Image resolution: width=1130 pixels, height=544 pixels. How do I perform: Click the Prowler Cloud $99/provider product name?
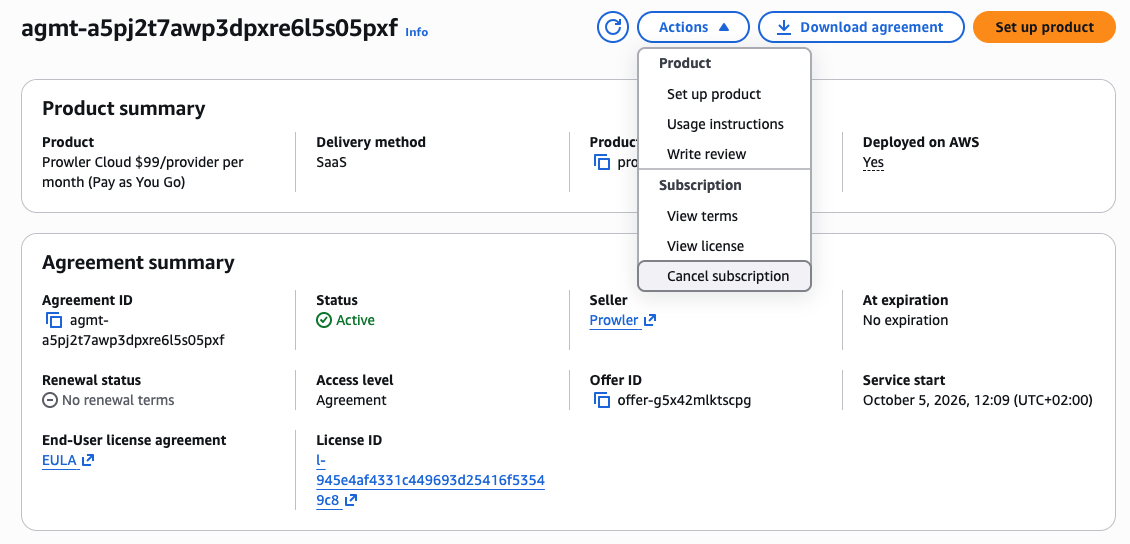coord(143,172)
